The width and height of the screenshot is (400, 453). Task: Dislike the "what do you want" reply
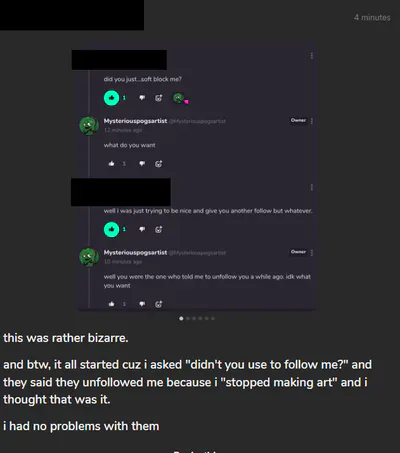(142, 164)
